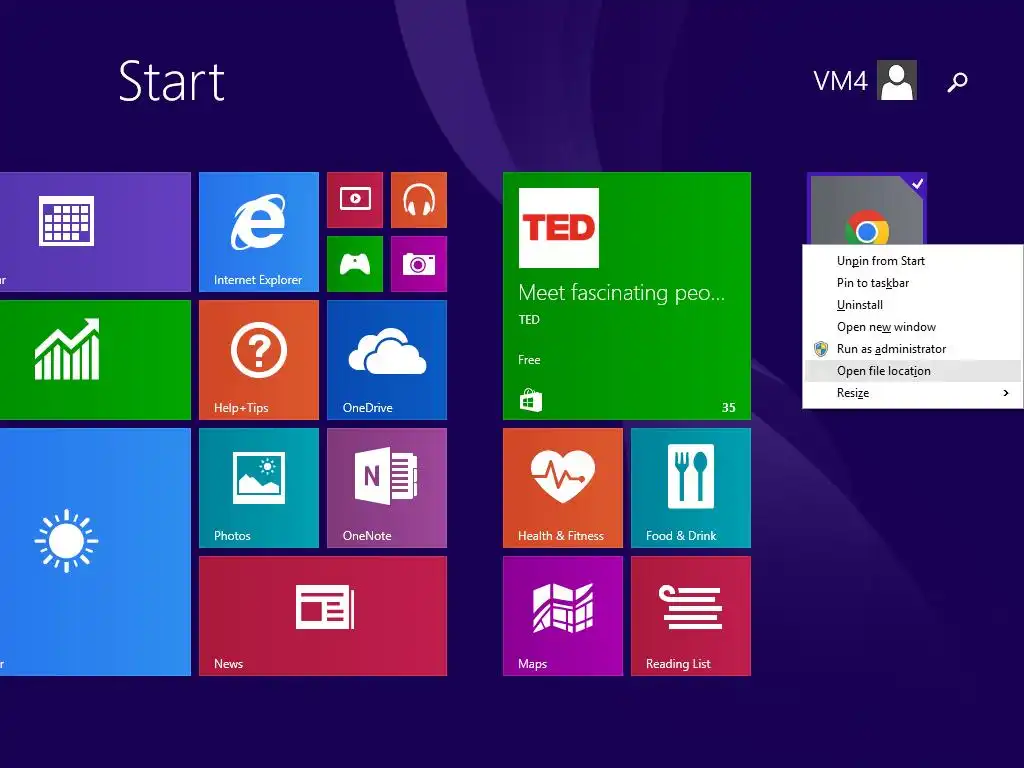The image size is (1024, 768).
Task: Open the Finance chart tile
Action: [x=95, y=360]
